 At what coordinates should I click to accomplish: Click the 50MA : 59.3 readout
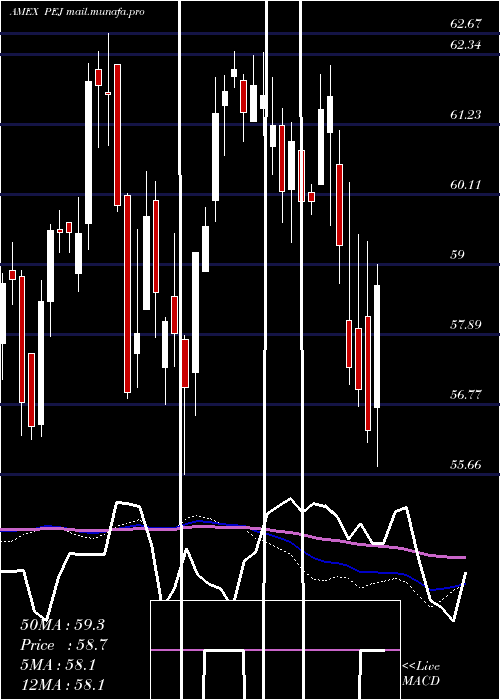point(62,625)
